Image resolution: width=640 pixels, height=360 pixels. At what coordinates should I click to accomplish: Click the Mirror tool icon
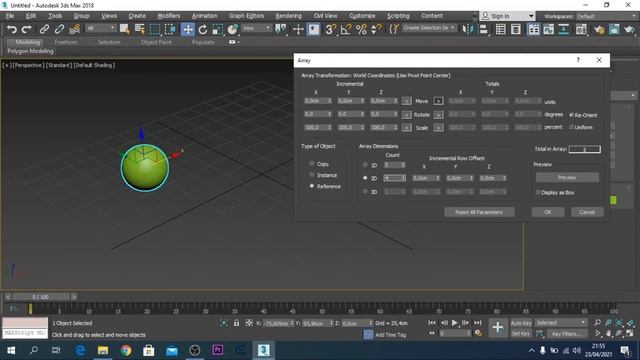click(467, 29)
